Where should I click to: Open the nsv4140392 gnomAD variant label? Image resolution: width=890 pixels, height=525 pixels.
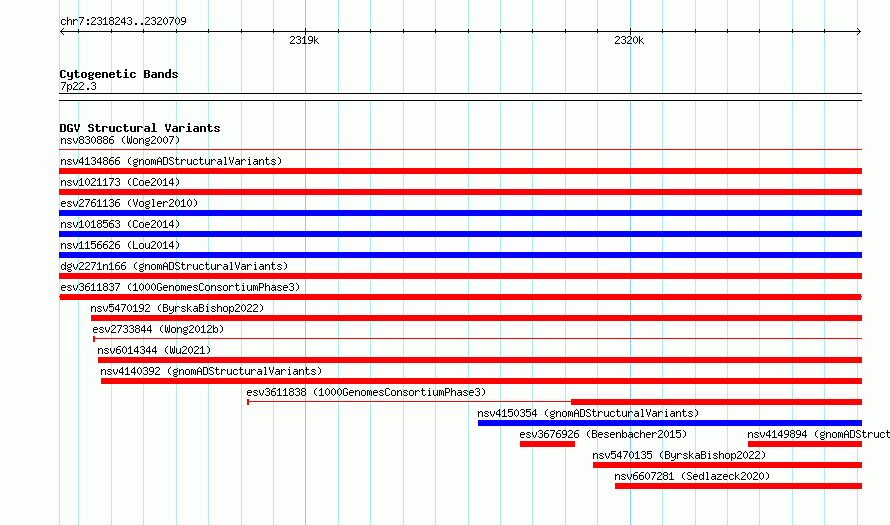(211, 371)
